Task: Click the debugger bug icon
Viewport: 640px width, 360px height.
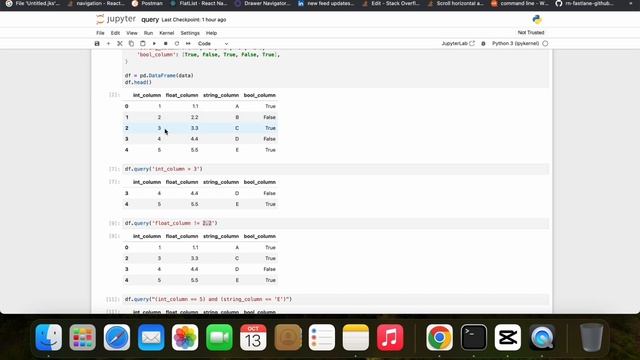Action: tap(483, 44)
